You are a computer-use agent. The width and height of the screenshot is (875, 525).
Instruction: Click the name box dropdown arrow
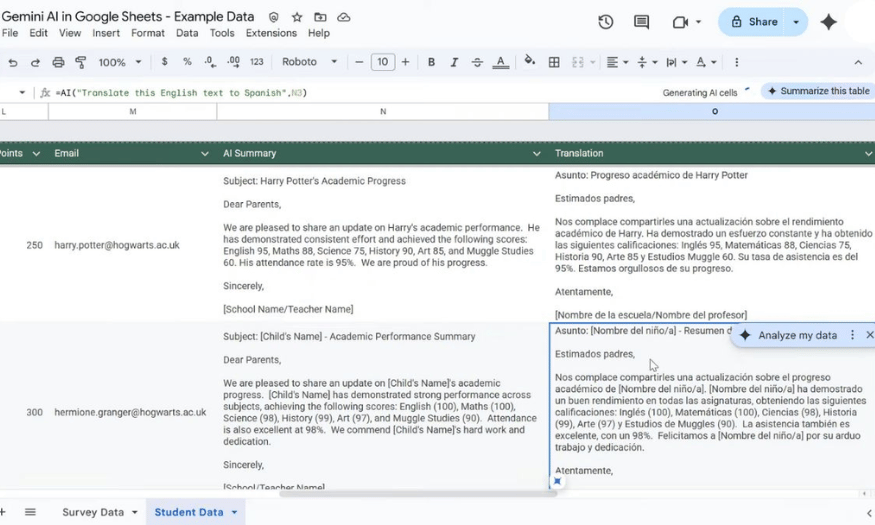tap(22, 93)
